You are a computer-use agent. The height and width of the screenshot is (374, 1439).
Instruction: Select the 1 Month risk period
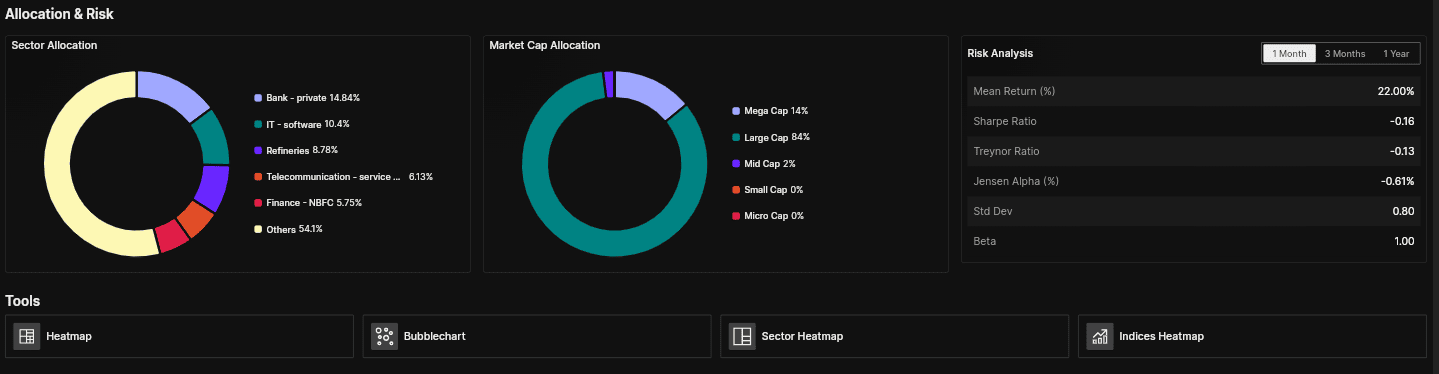(x=1289, y=54)
